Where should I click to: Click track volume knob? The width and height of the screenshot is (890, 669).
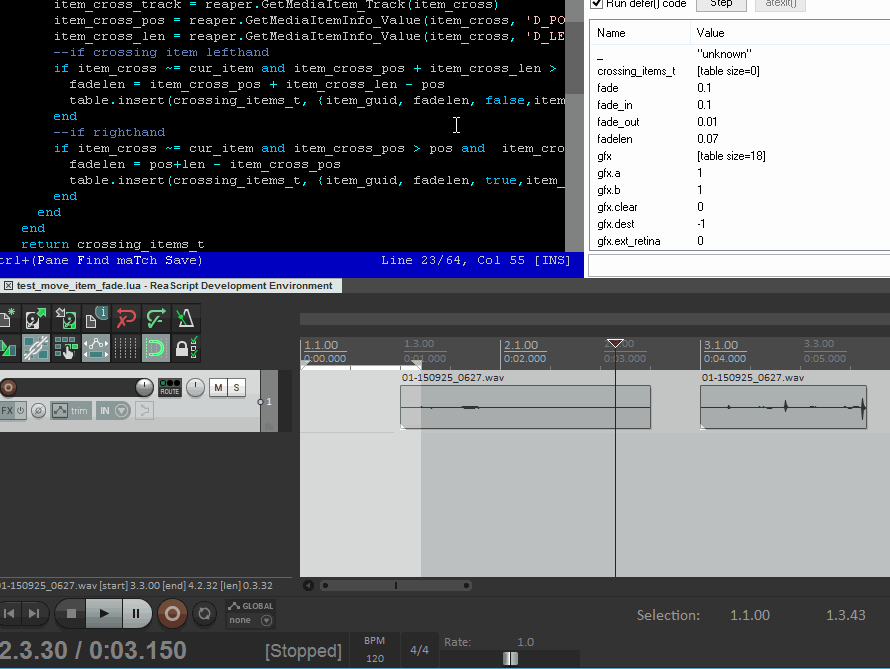(x=144, y=388)
